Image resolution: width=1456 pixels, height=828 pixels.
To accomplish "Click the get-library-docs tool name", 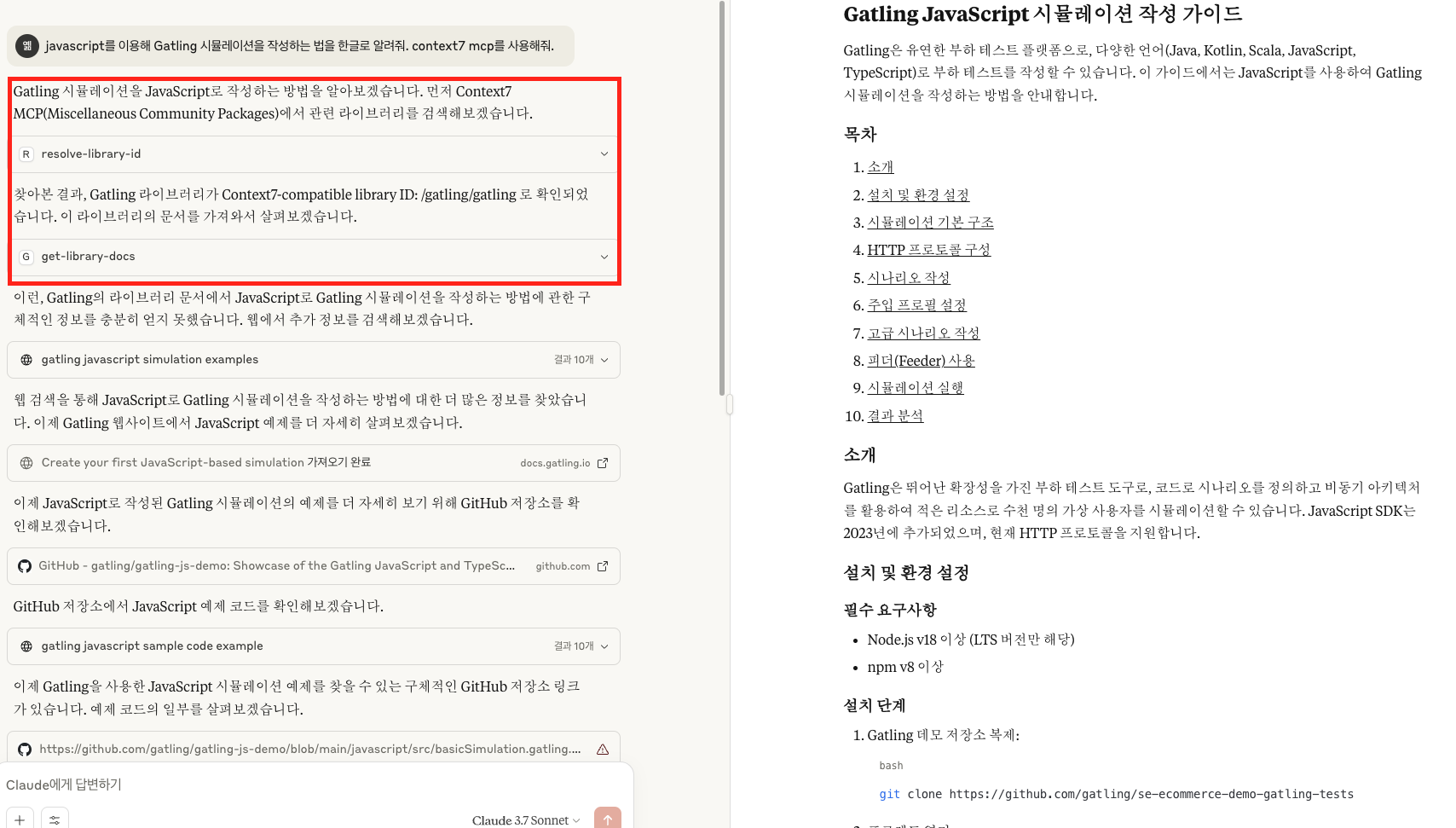I will [88, 257].
